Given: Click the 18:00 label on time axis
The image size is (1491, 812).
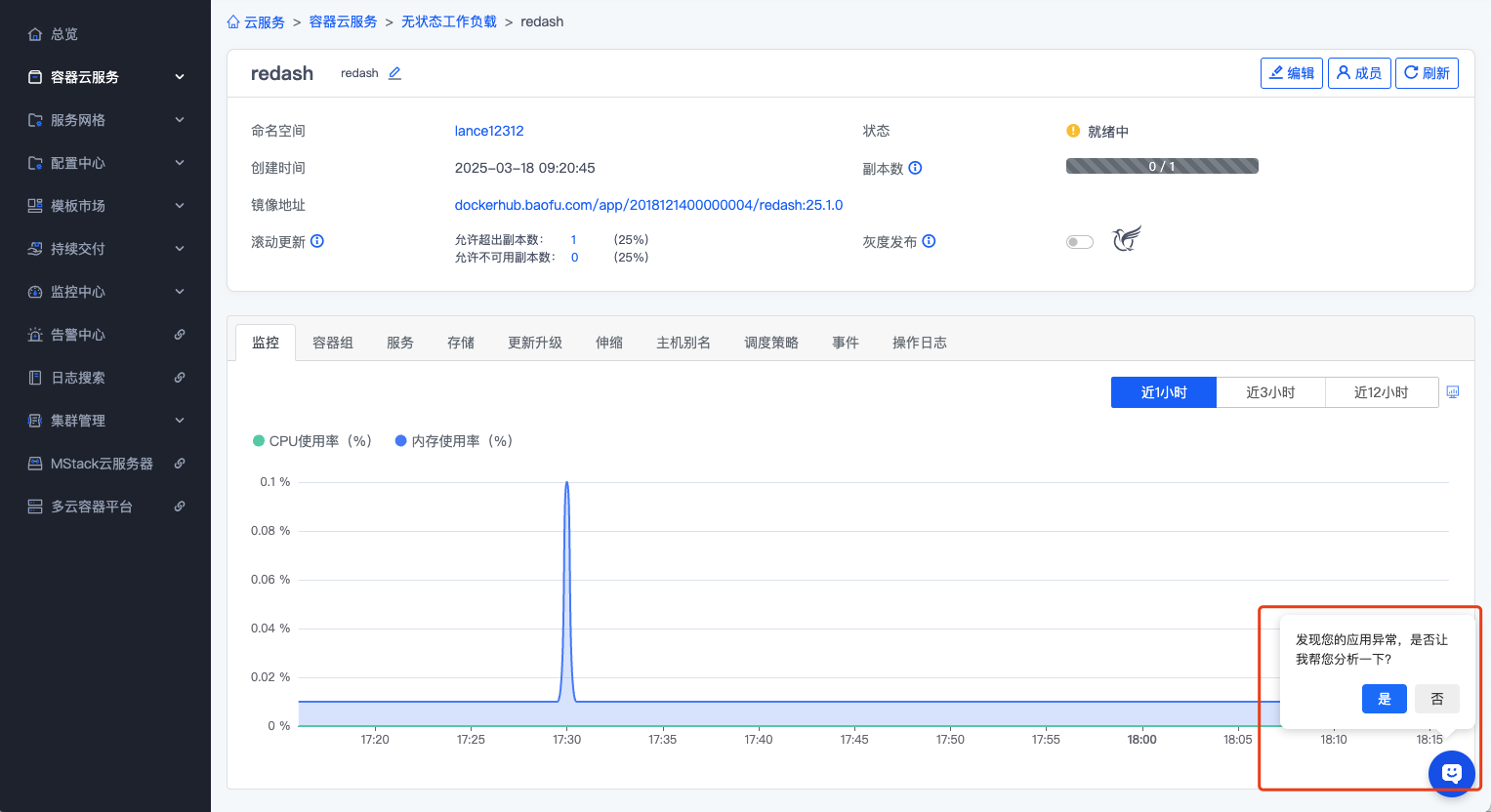Looking at the screenshot, I should click(1141, 740).
